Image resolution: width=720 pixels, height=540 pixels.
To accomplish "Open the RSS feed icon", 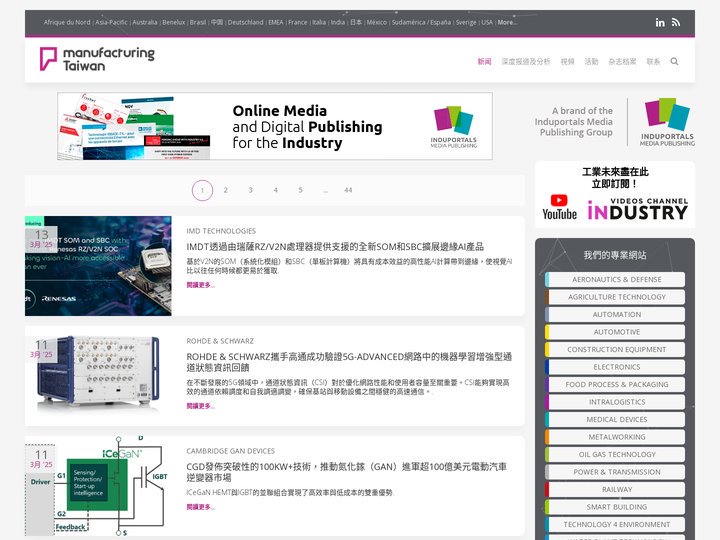I will point(675,22).
